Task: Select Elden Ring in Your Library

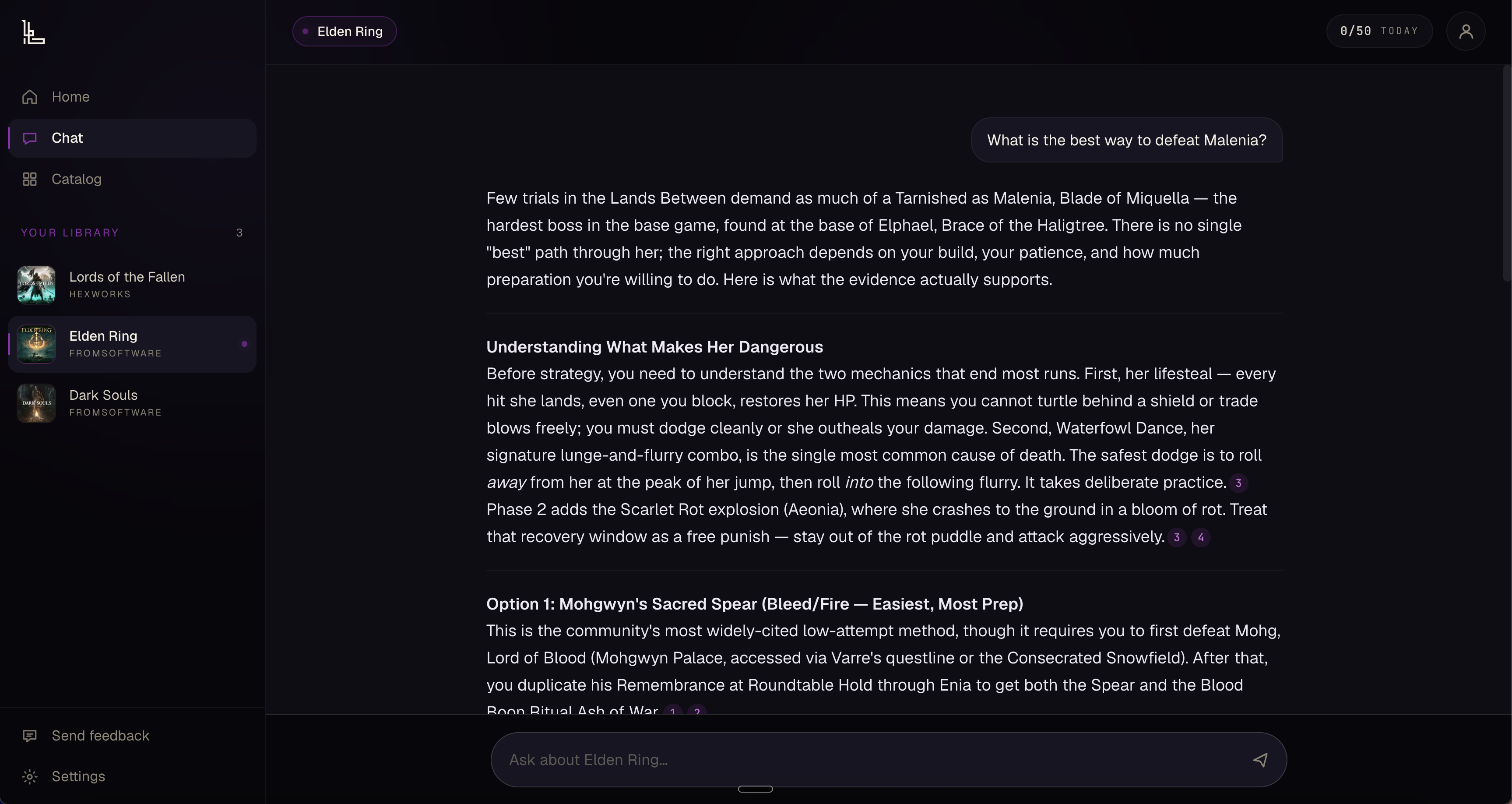Action: [132, 344]
